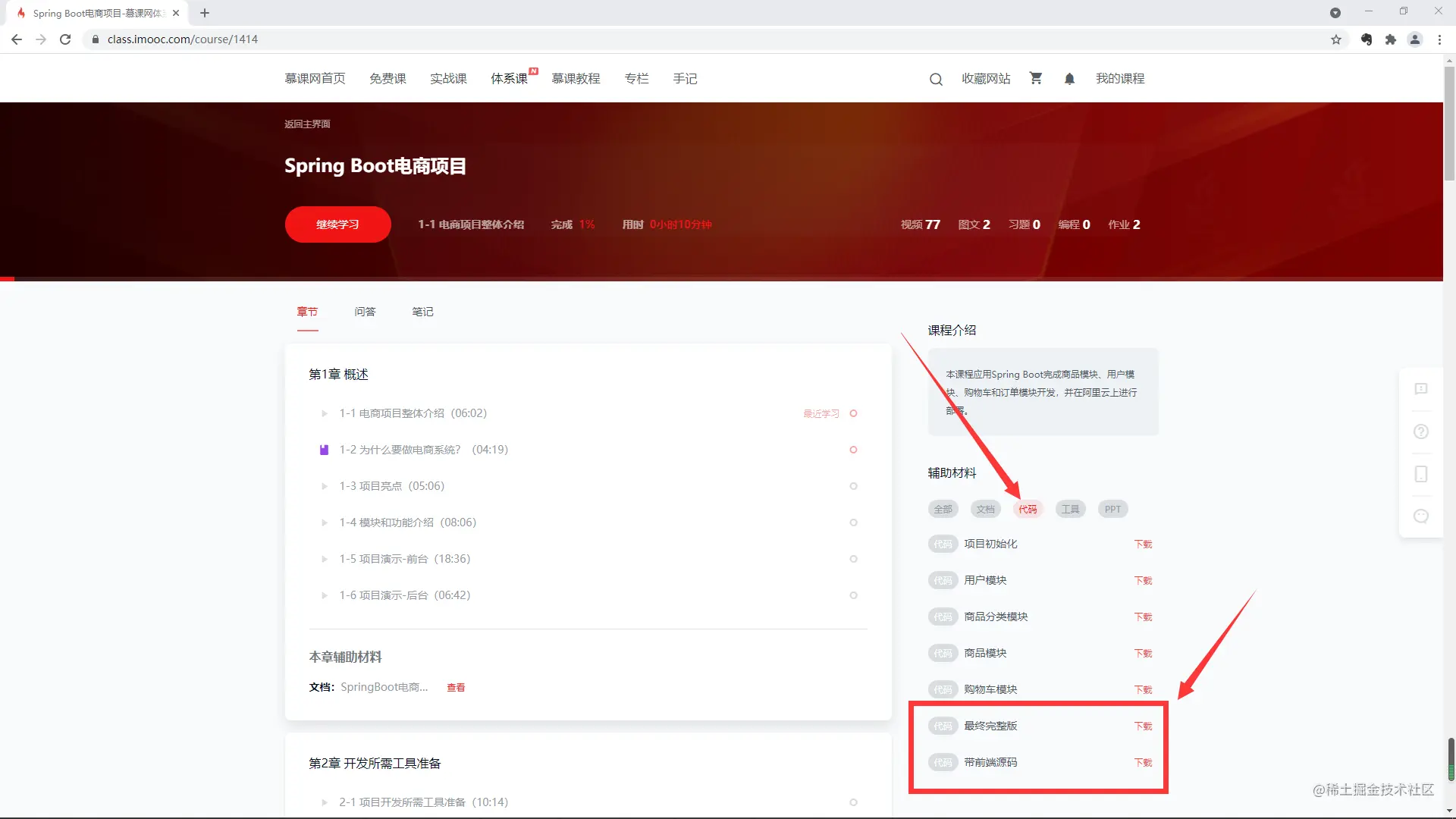This screenshot has width=1456, height=819.
Task: Open lesson 1-2 为什么要做电商系统?
Action: point(424,450)
